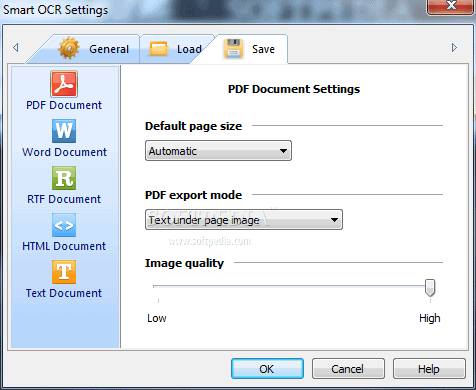Click the Low label under slider
This screenshot has width=476, height=390.
tap(157, 318)
